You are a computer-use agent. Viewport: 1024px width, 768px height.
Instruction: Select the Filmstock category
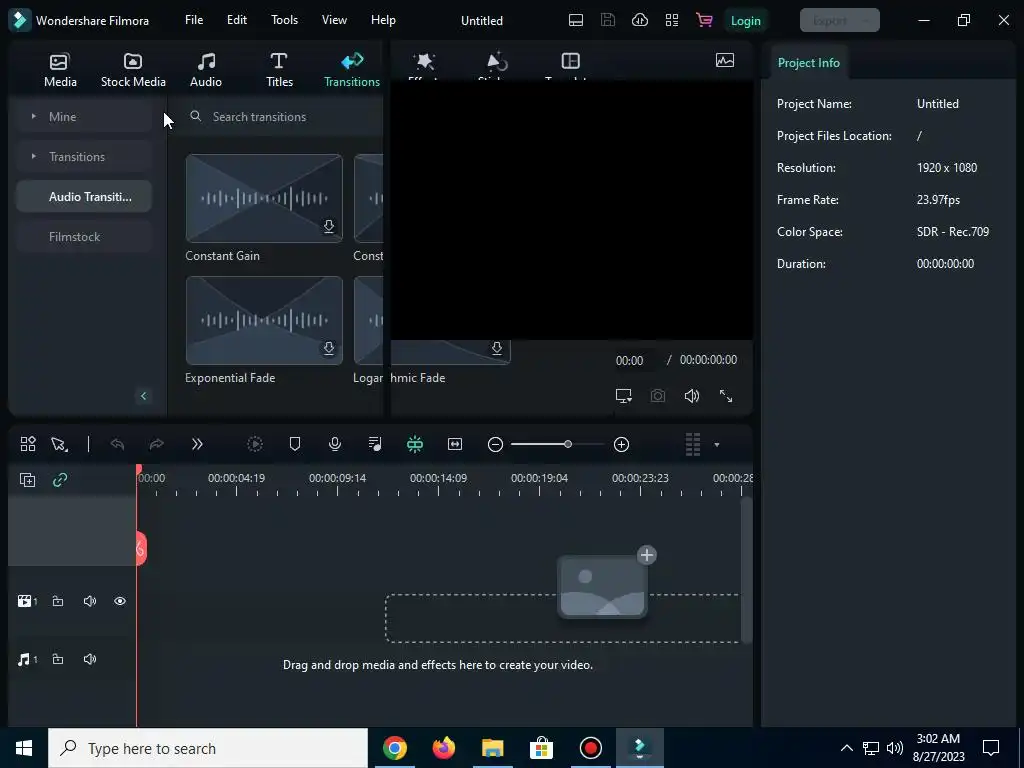point(84,236)
